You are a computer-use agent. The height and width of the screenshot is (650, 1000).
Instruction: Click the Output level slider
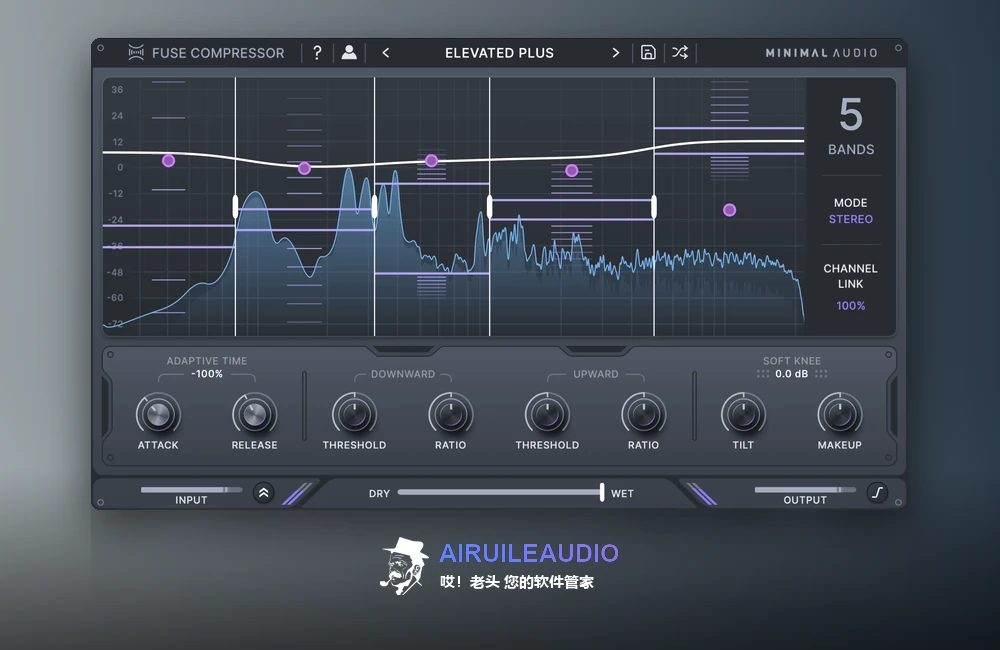click(x=805, y=490)
